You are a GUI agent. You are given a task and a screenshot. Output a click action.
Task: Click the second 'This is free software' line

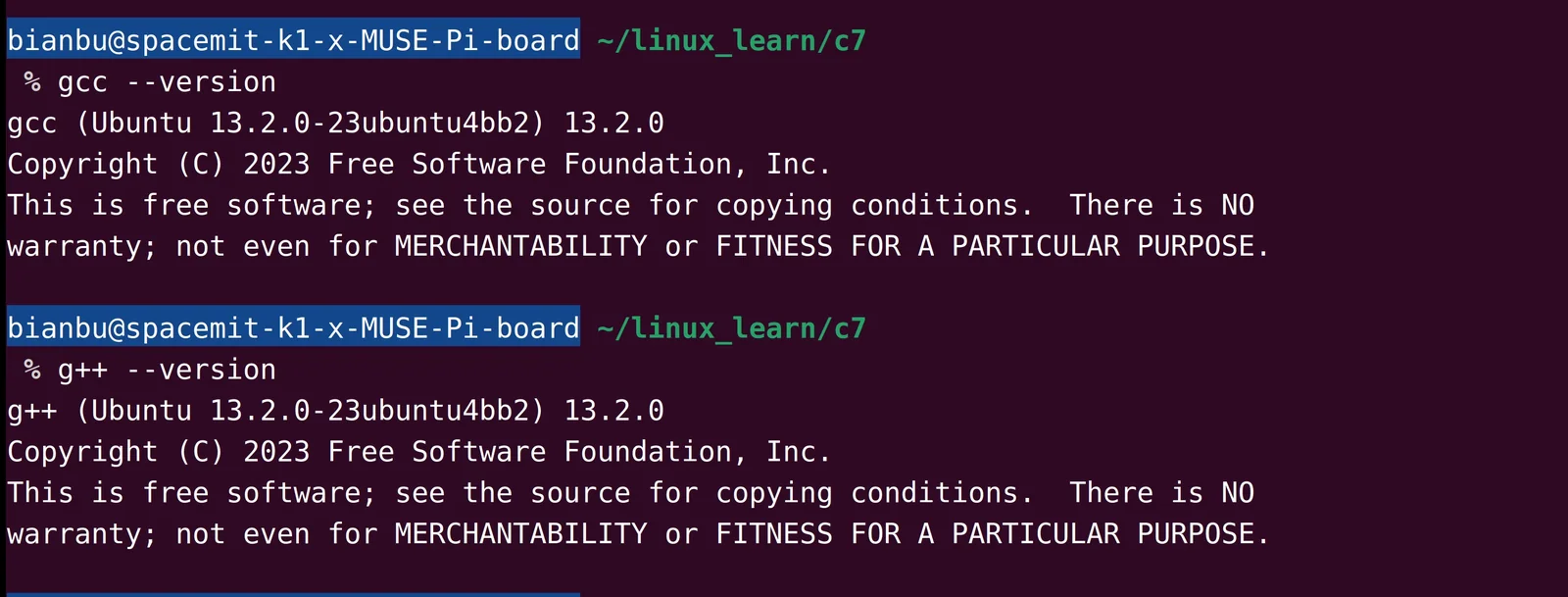click(x=630, y=492)
